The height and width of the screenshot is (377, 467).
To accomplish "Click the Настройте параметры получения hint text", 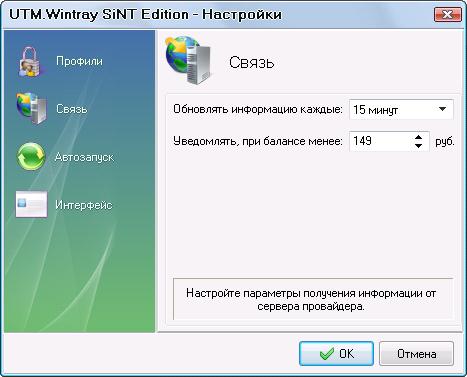I will (311, 300).
